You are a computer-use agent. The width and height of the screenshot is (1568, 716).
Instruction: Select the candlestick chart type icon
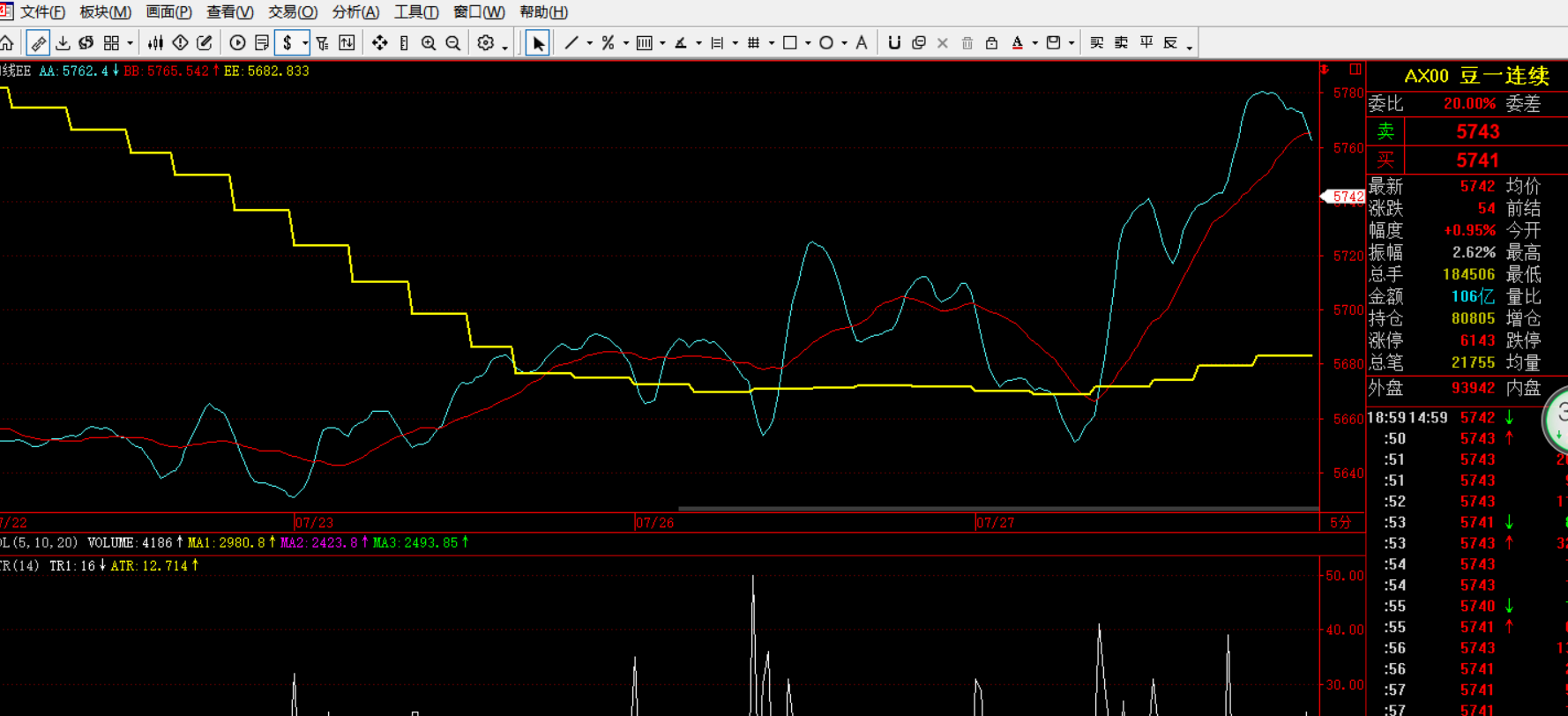pos(155,43)
